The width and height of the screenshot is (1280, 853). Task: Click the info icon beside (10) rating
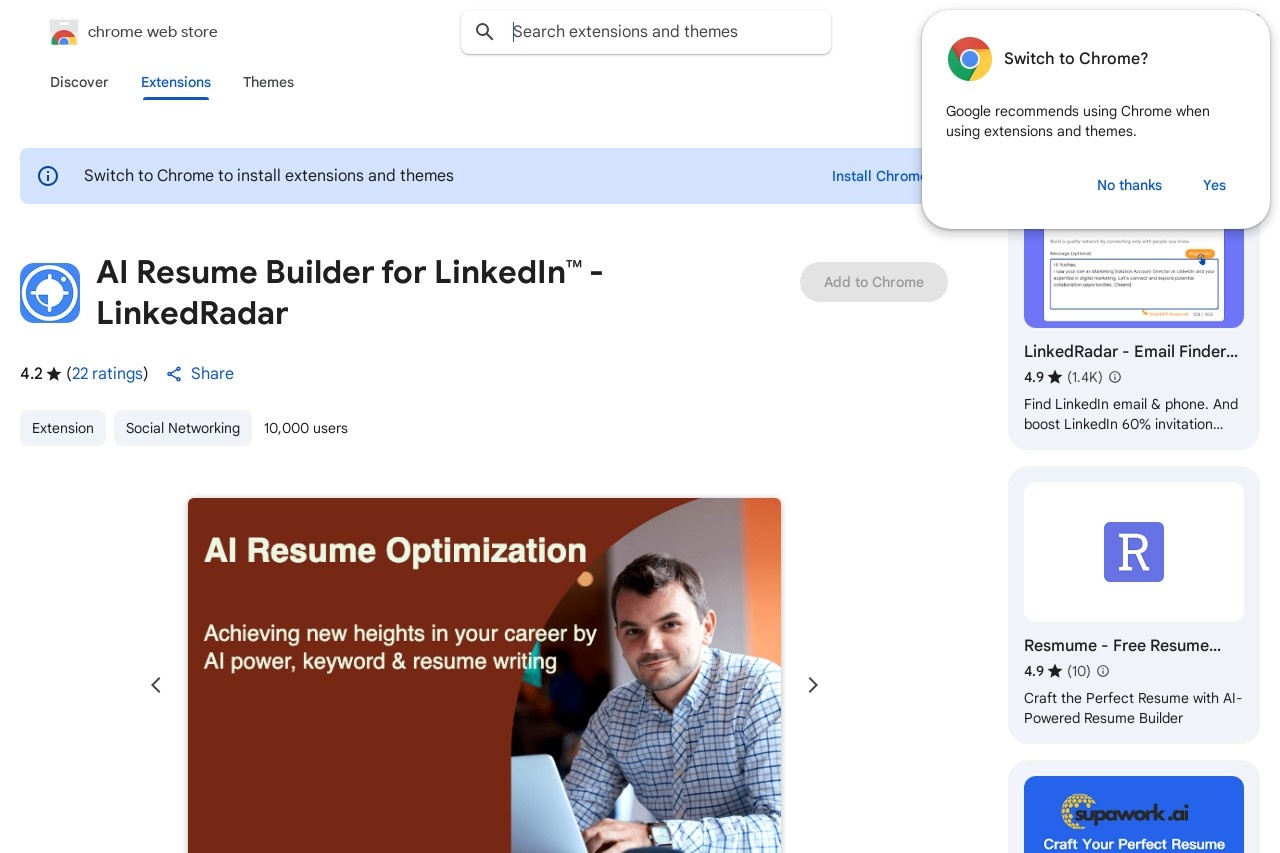point(1103,671)
